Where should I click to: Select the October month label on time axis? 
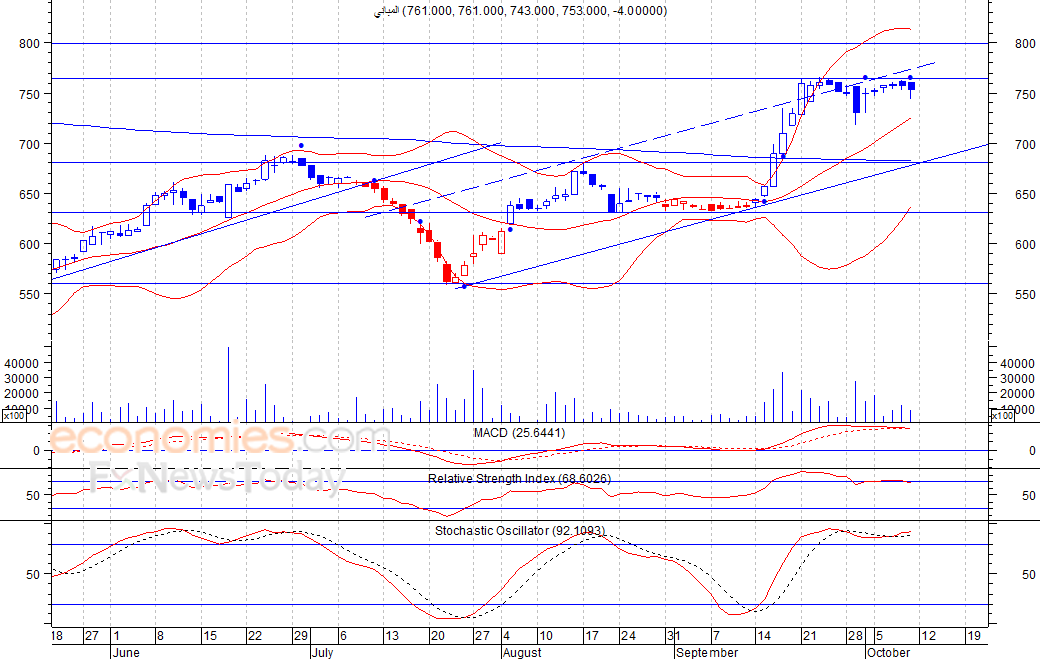click(x=887, y=652)
